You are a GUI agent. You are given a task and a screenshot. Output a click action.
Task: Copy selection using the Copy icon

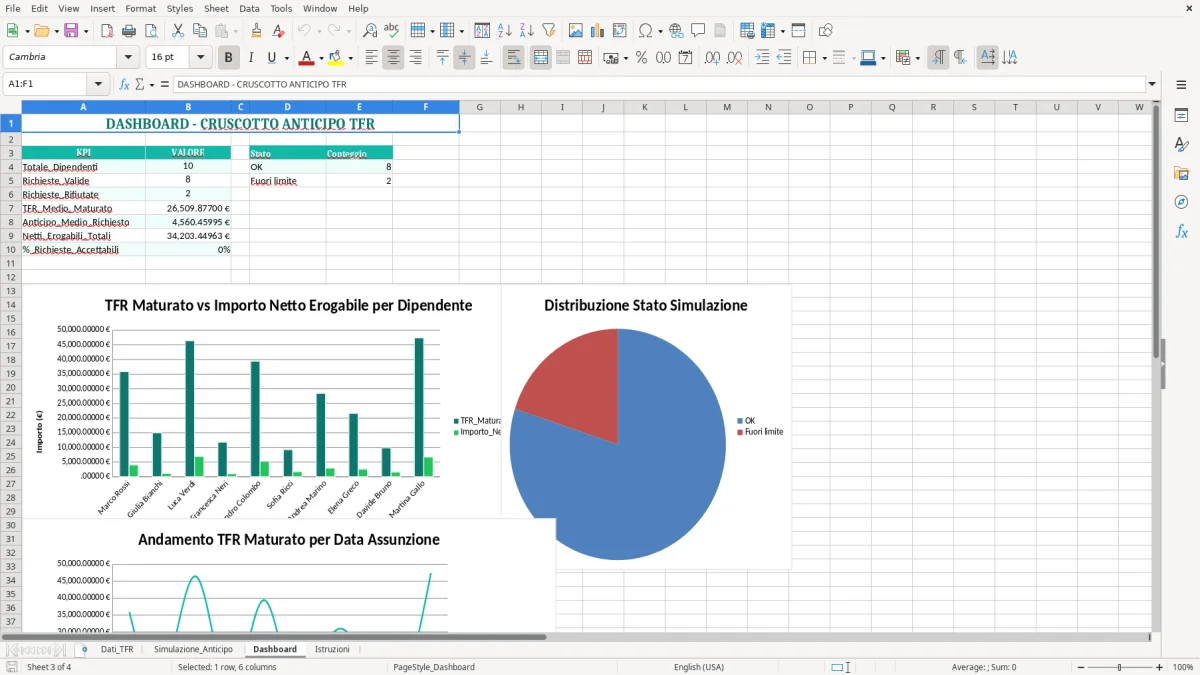(199, 31)
